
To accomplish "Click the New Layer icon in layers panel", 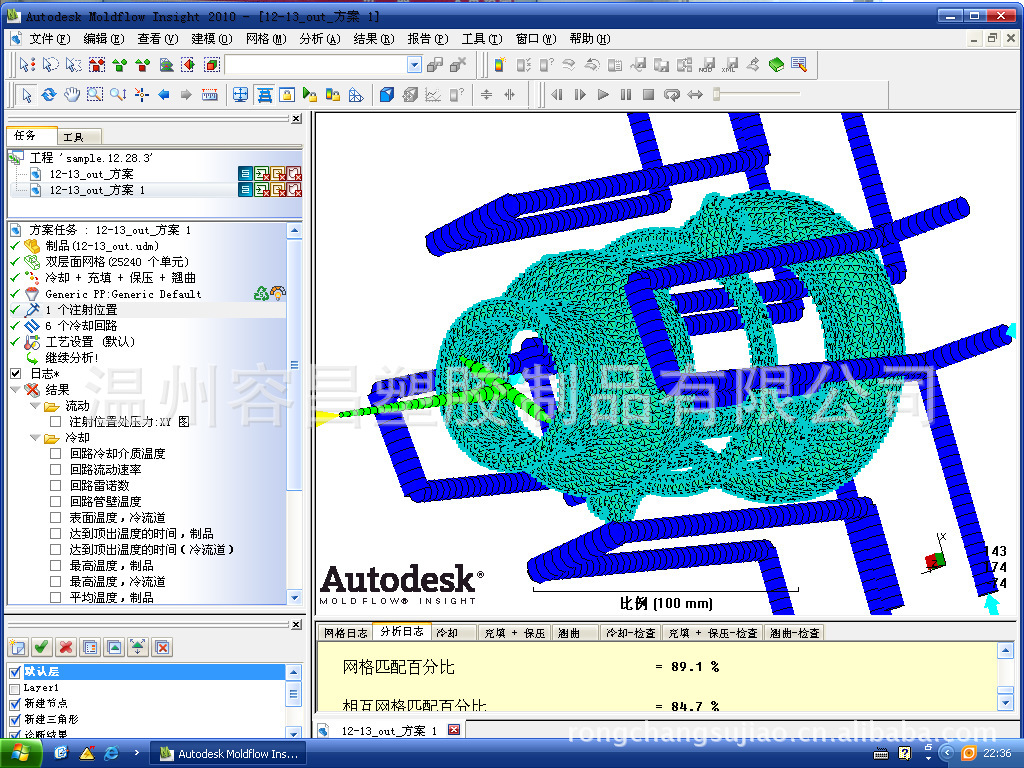I will (18, 647).
